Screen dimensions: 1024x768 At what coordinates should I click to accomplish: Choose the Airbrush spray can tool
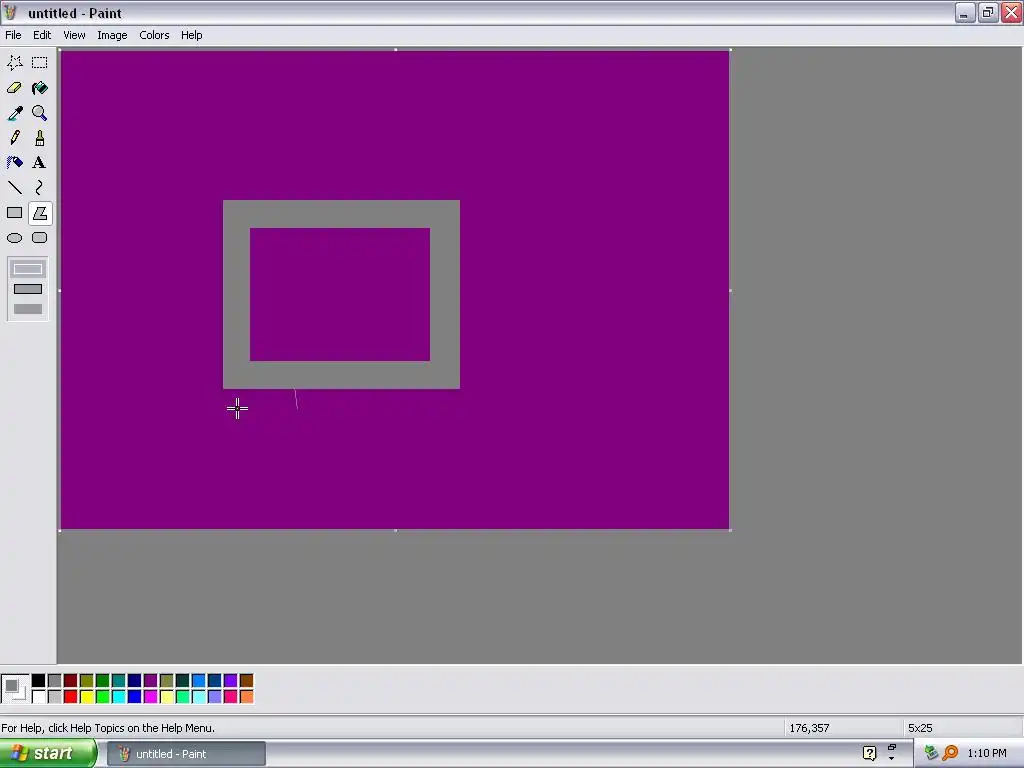(x=14, y=163)
